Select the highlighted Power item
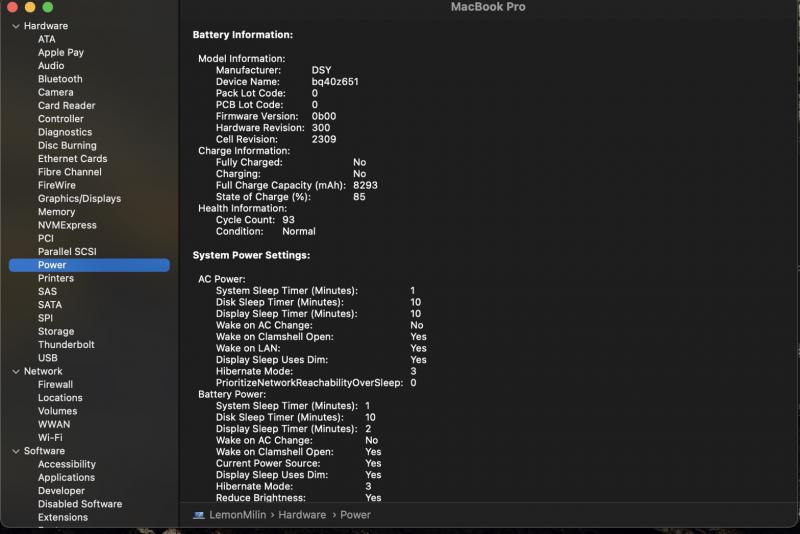The image size is (800, 534). [89, 265]
